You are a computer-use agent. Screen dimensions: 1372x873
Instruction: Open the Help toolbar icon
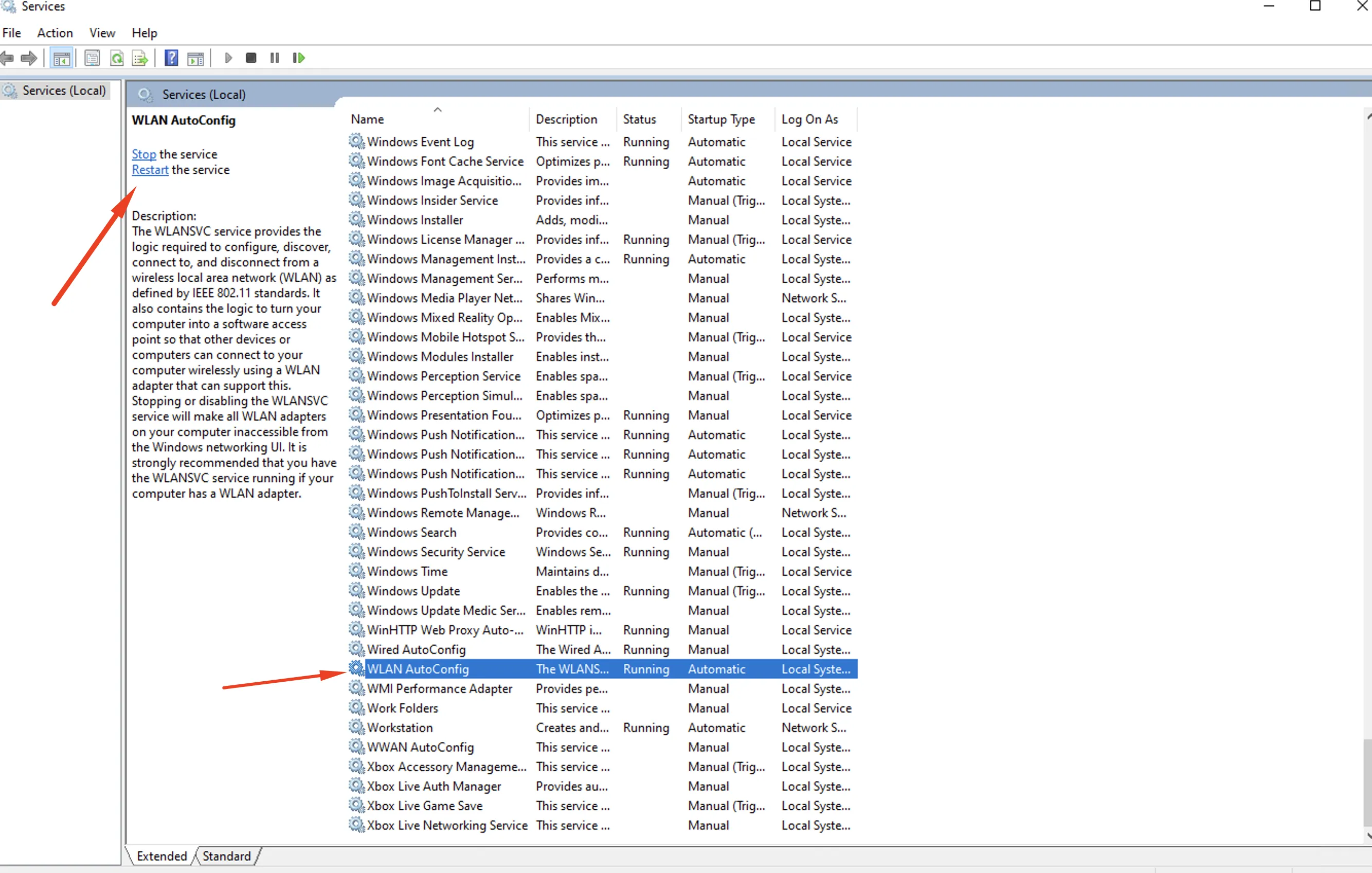coord(171,58)
